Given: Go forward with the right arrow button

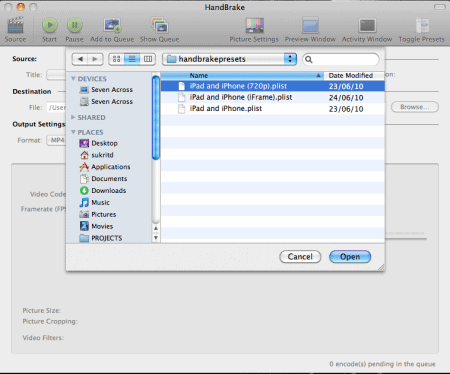Looking at the screenshot, I should 95,59.
